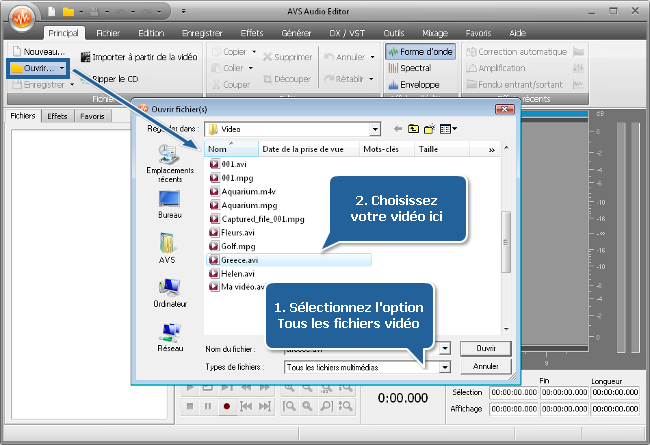Select the file Aquarium.m4v
The width and height of the screenshot is (650, 445).
point(243,192)
